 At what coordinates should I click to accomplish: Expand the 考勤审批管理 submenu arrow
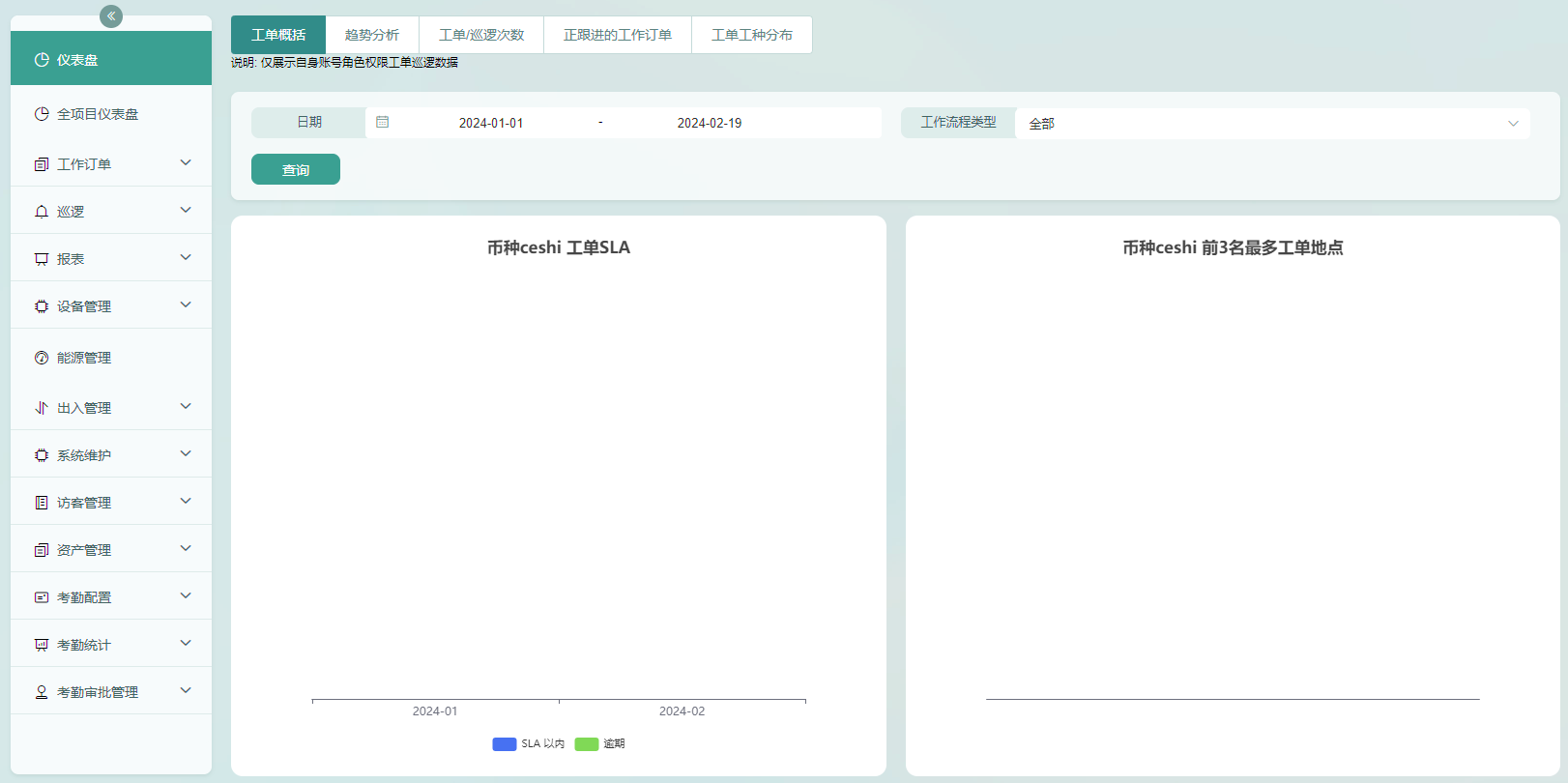pos(186,690)
